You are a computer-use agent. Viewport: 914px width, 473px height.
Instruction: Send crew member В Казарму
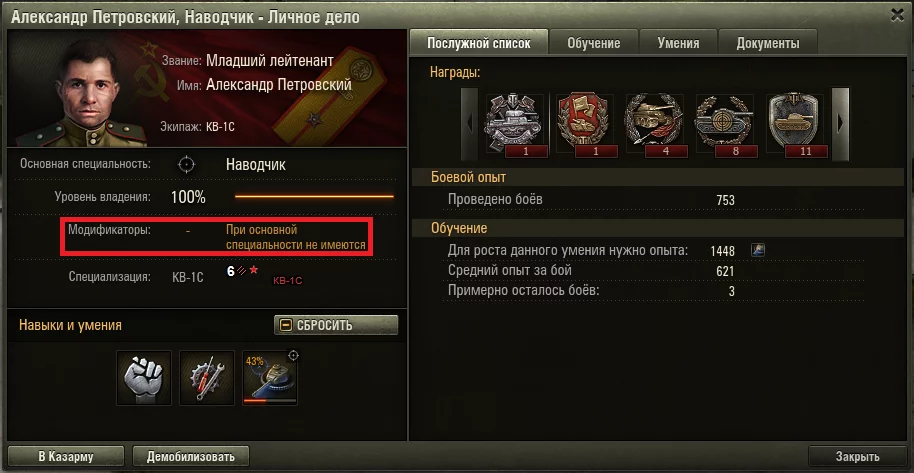pos(66,457)
